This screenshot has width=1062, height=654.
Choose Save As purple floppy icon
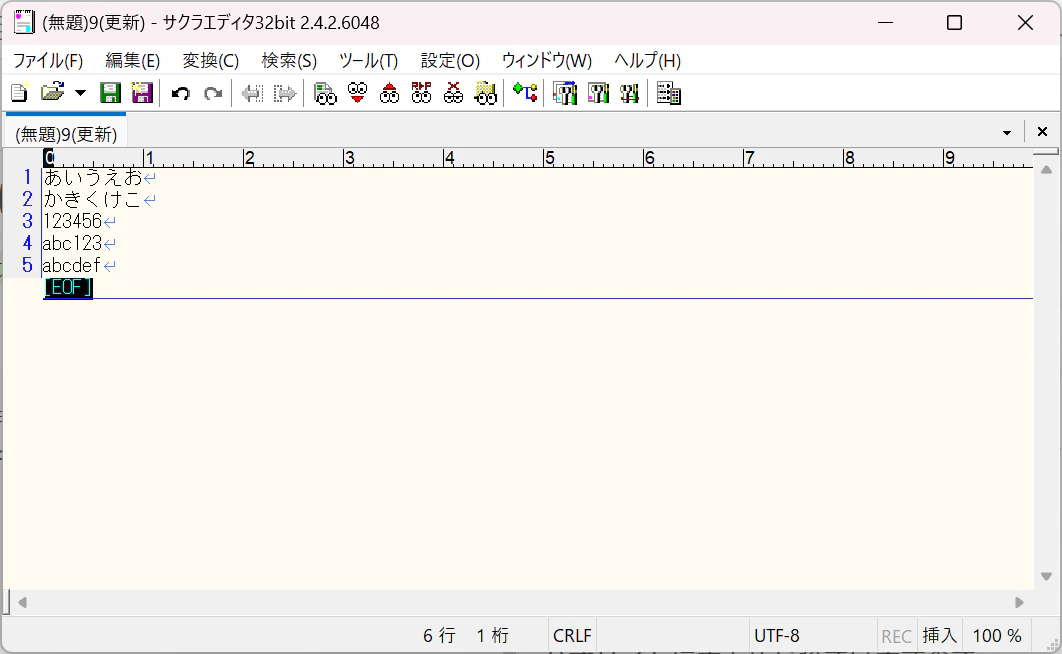pyautogui.click(x=142, y=93)
